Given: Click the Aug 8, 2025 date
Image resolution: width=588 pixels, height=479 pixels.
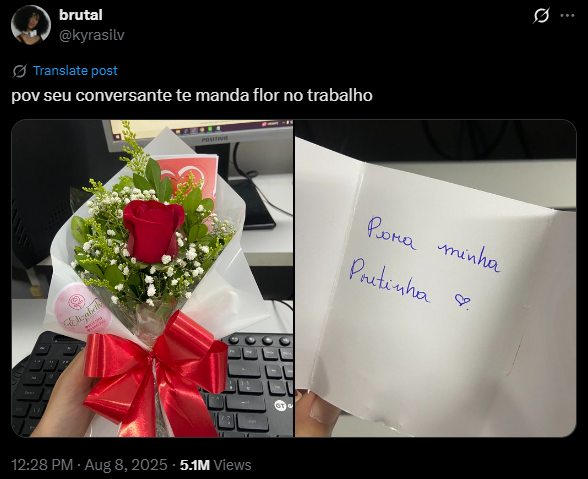Looking at the screenshot, I should (x=126, y=465).
